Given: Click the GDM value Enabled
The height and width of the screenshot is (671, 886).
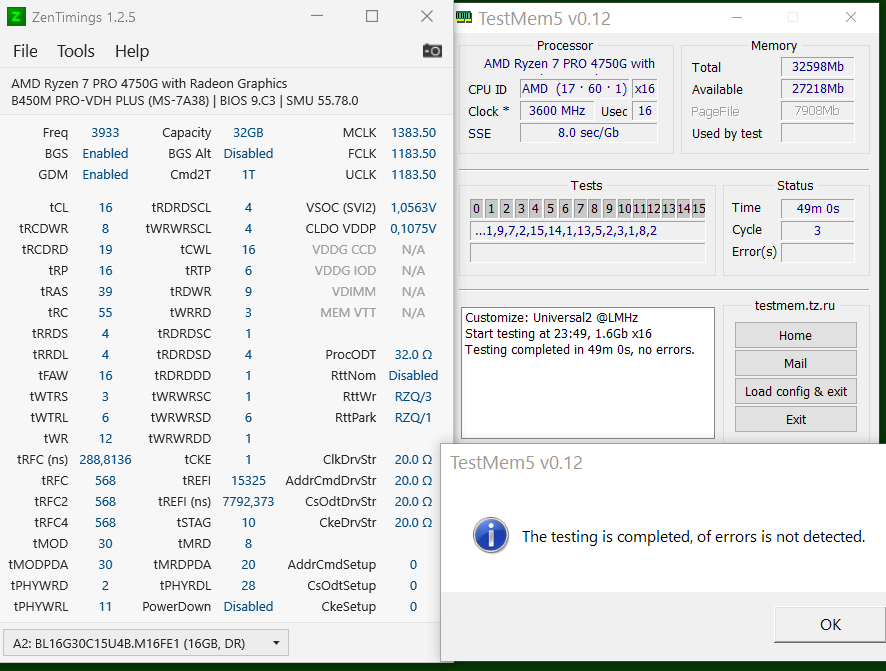Looking at the screenshot, I should [105, 175].
